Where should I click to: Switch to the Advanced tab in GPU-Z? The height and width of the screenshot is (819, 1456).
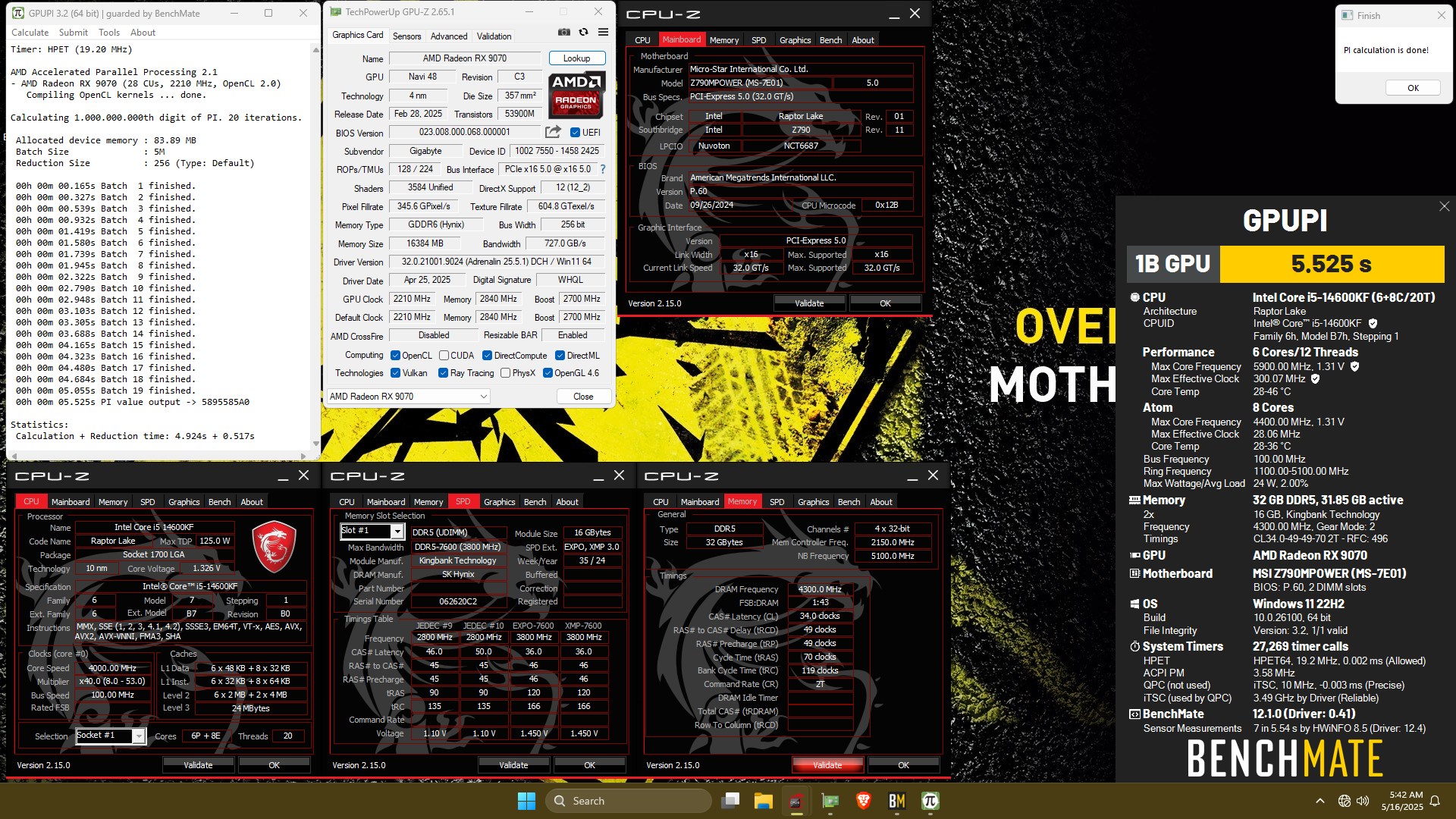point(449,36)
